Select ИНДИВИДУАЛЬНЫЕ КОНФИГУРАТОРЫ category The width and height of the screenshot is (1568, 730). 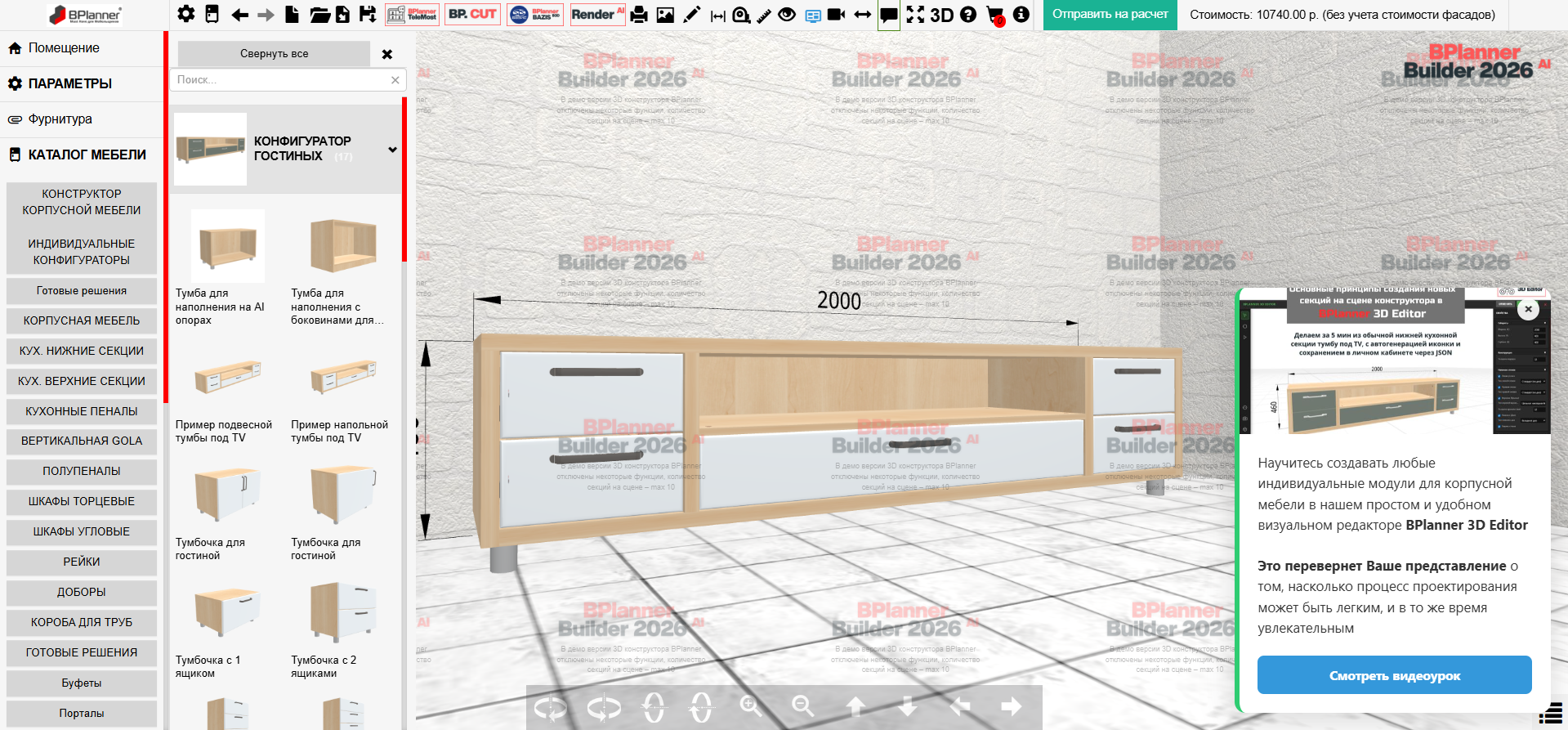point(82,252)
